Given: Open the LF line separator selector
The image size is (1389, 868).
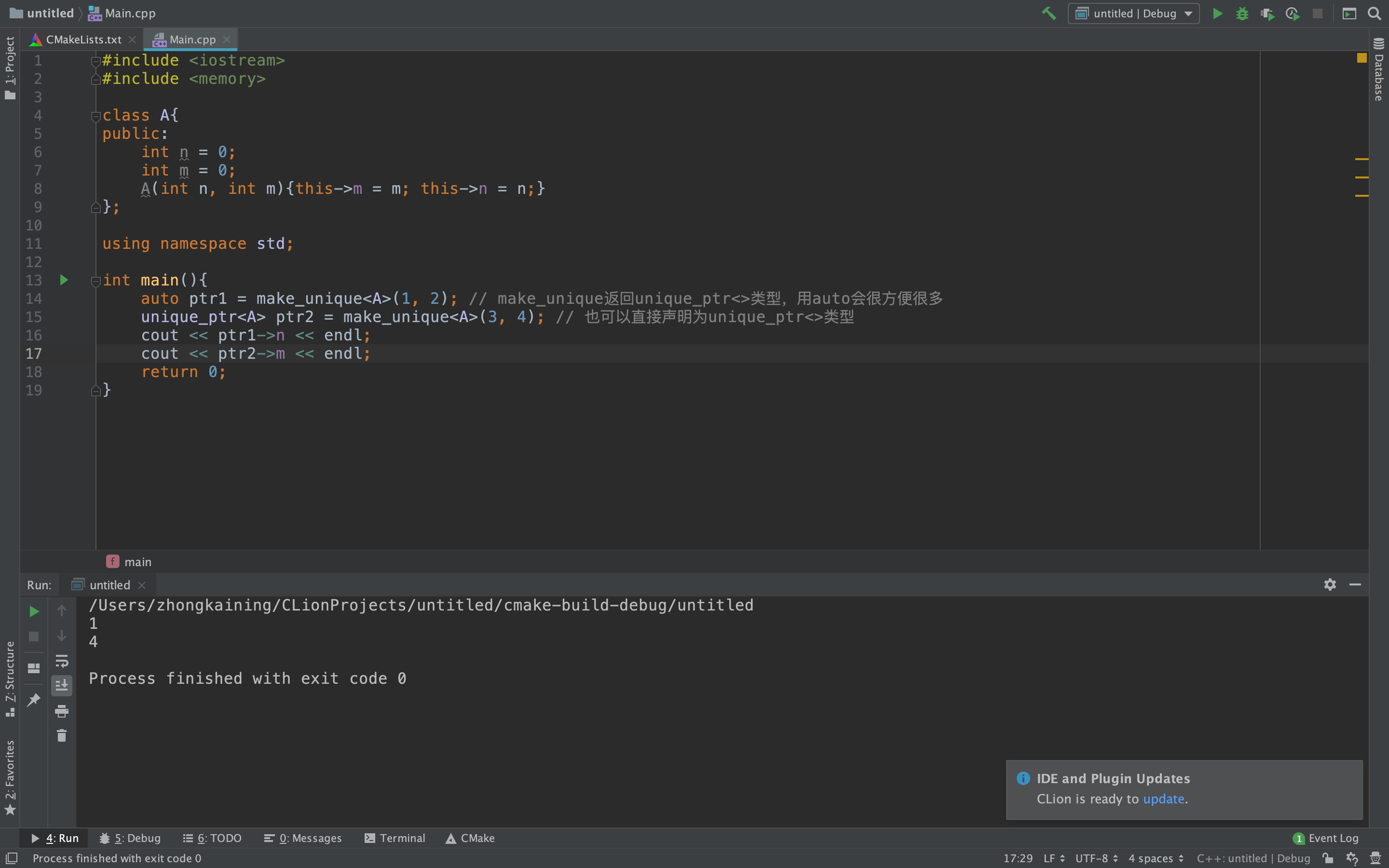Looking at the screenshot, I should 1054,858.
